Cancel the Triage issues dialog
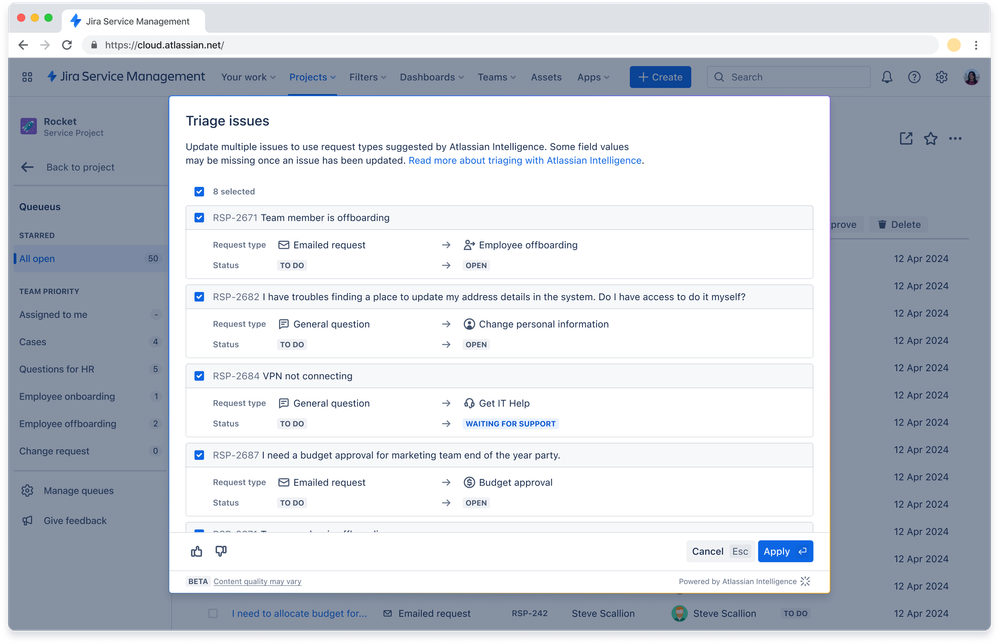Screen dimensions: 999x644 pyautogui.click(x=719, y=551)
